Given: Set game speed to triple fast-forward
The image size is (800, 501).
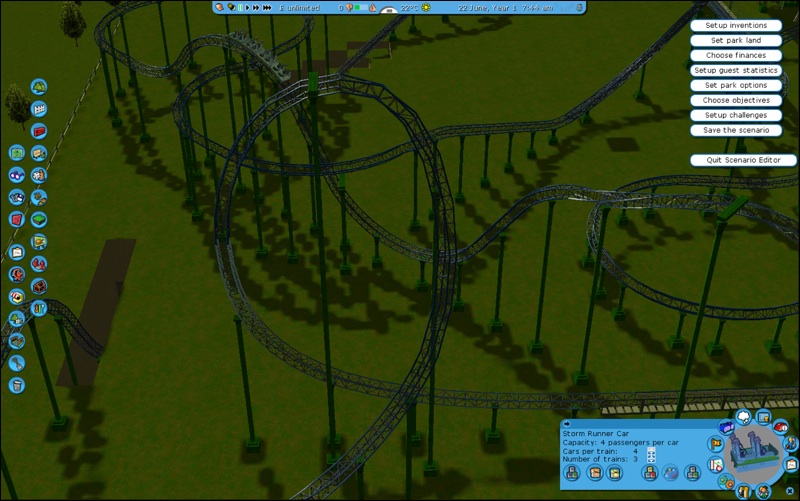Looking at the screenshot, I should tap(267, 8).
